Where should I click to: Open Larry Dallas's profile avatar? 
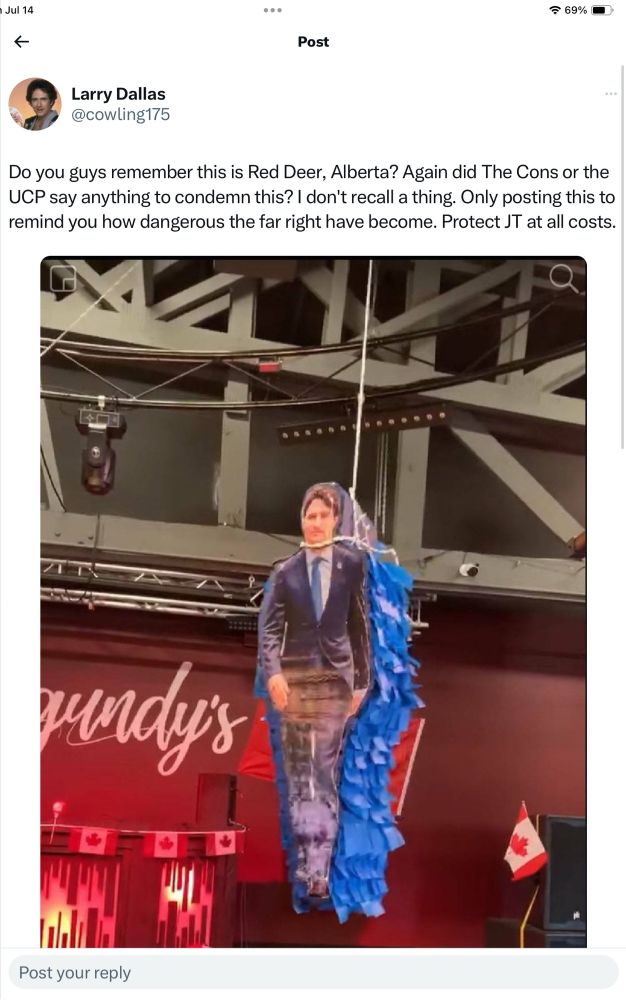34,104
